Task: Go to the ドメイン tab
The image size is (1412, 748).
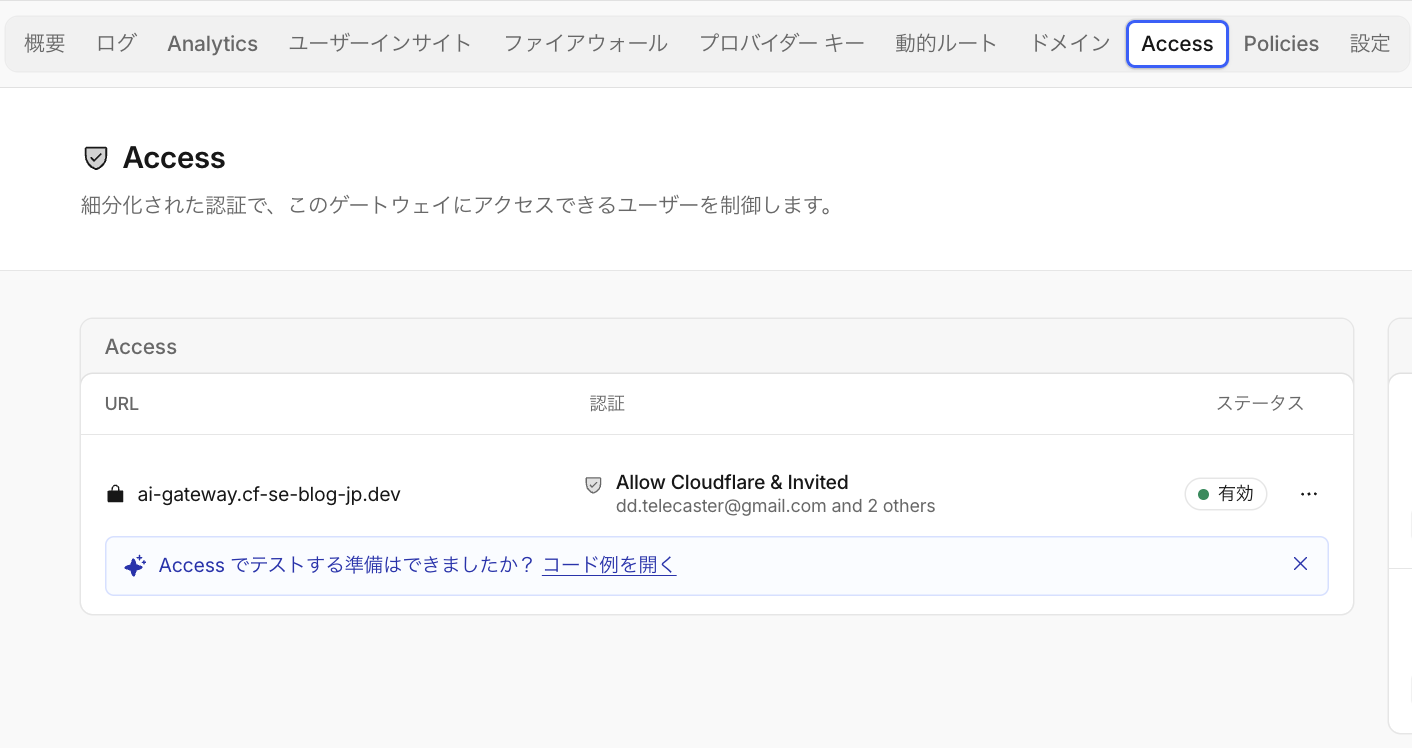Action: pos(1070,44)
